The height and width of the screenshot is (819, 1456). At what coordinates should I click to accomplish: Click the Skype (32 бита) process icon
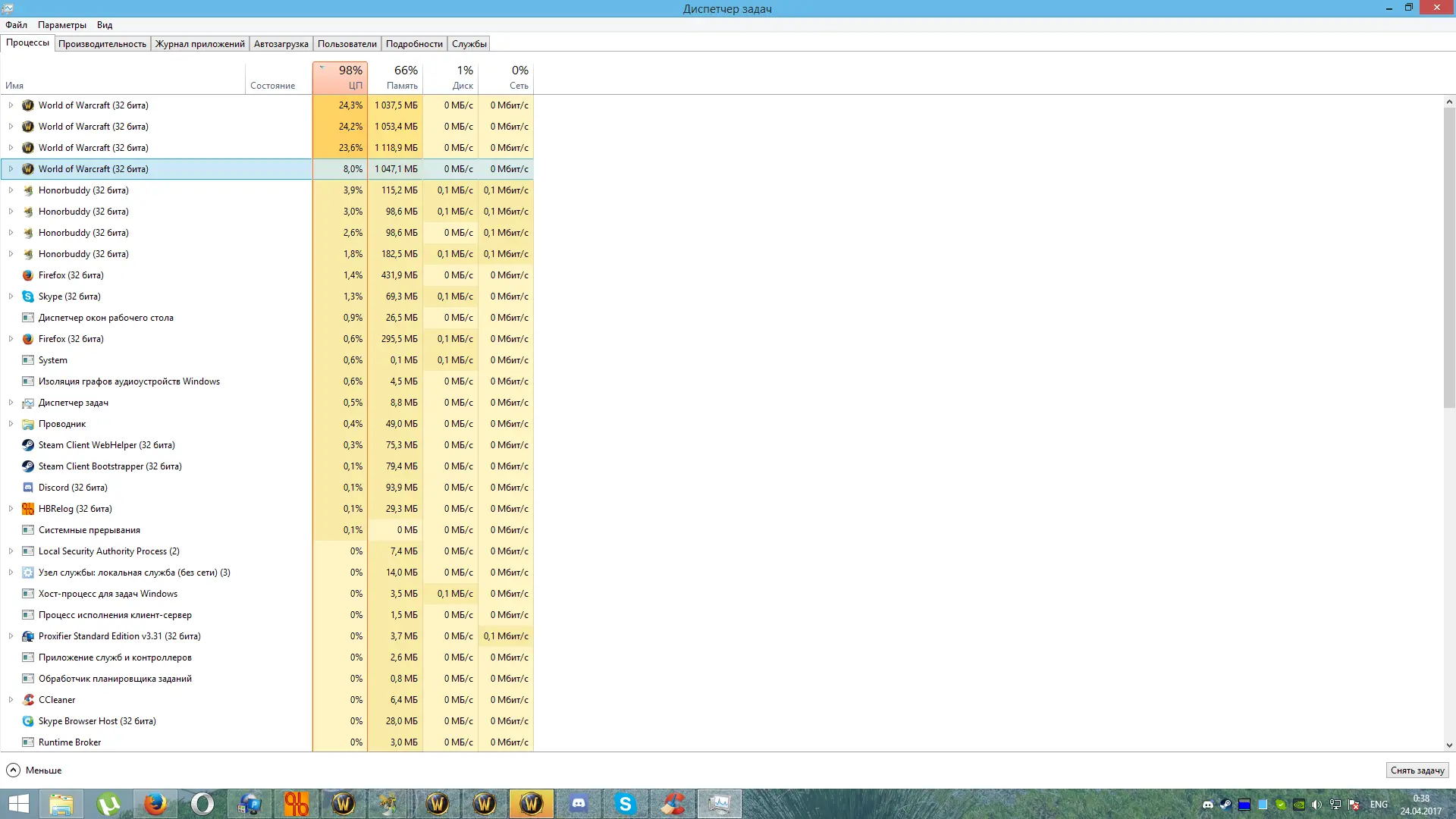(x=28, y=297)
